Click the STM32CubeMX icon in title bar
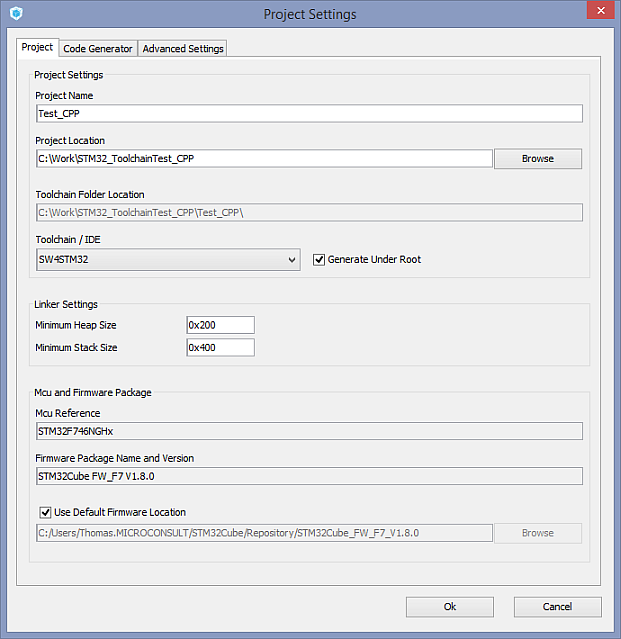This screenshot has height=639, width=621. 15,14
